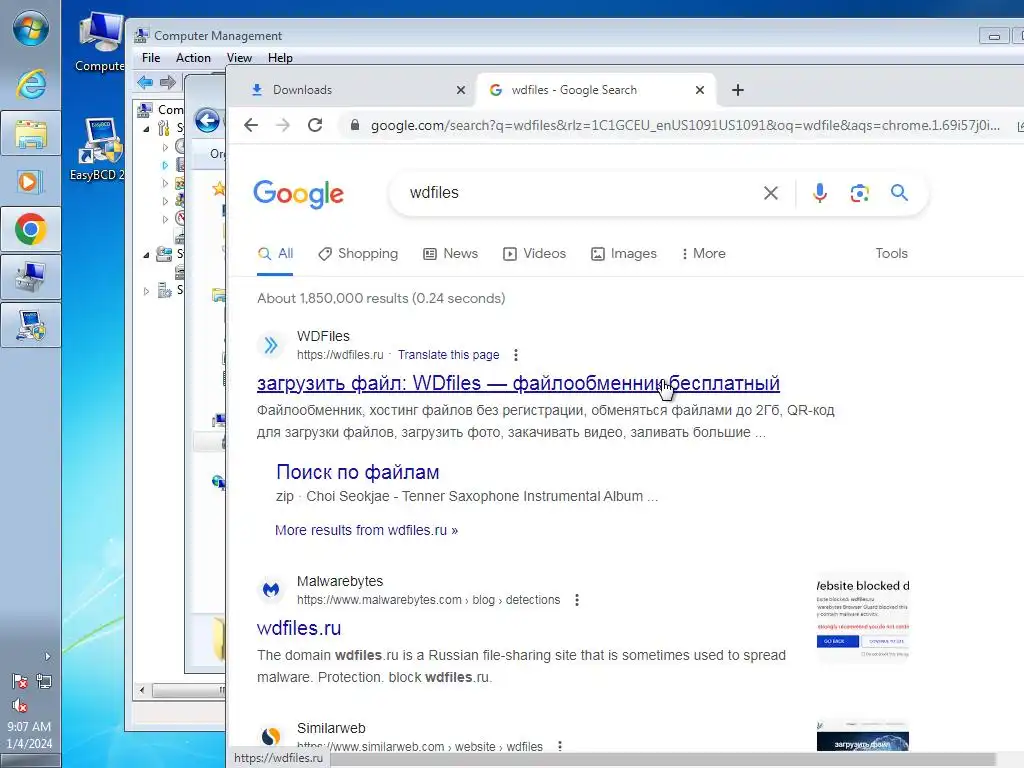1024x768 pixels.
Task: Click the magnifier search button
Action: (899, 193)
